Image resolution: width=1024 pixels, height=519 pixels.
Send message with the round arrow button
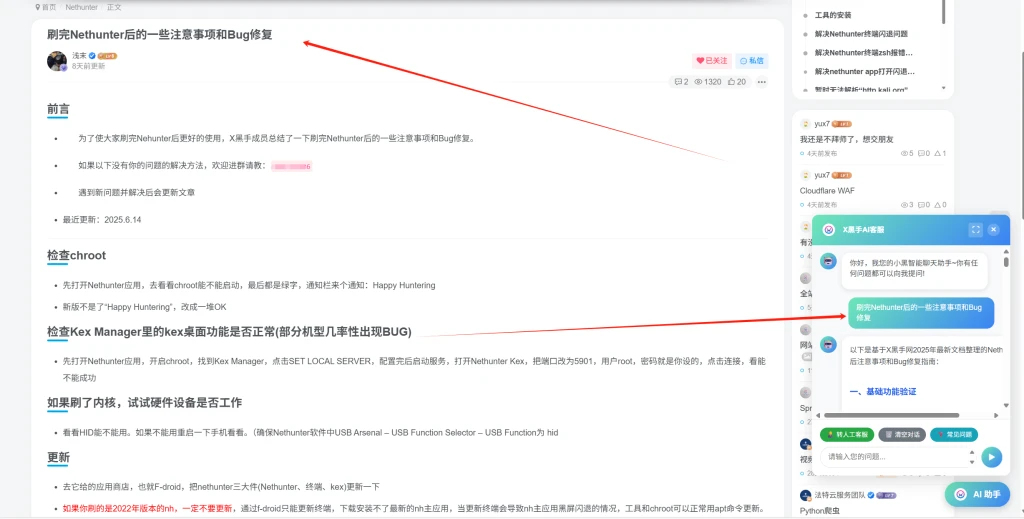point(991,457)
